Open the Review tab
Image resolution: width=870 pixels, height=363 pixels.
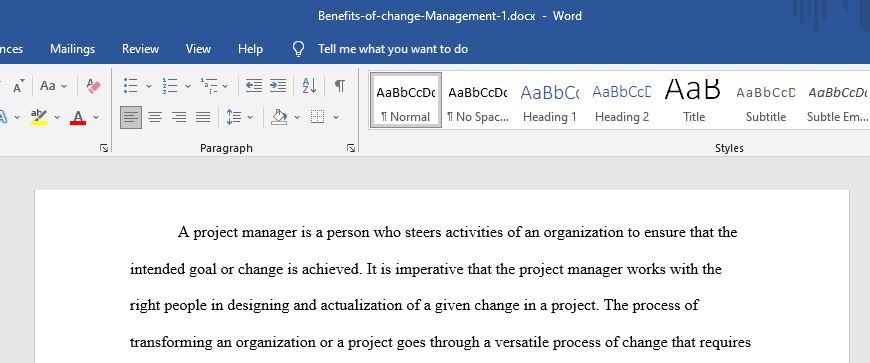coord(140,49)
